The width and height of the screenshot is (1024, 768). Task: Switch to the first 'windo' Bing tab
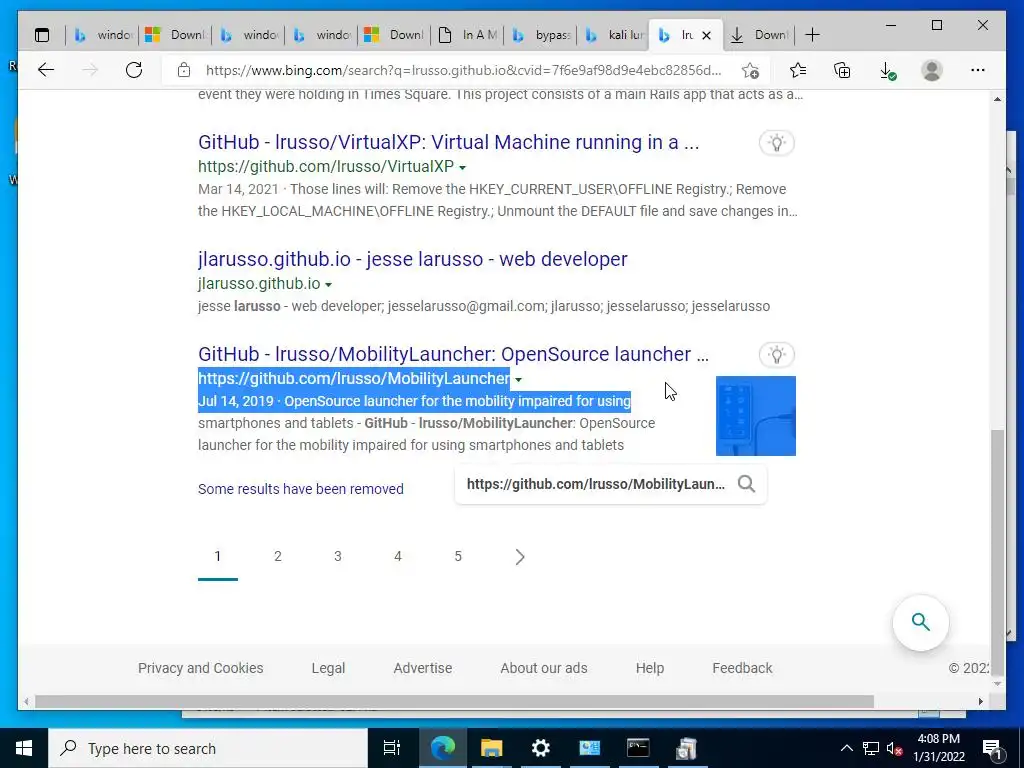pyautogui.click(x=103, y=35)
